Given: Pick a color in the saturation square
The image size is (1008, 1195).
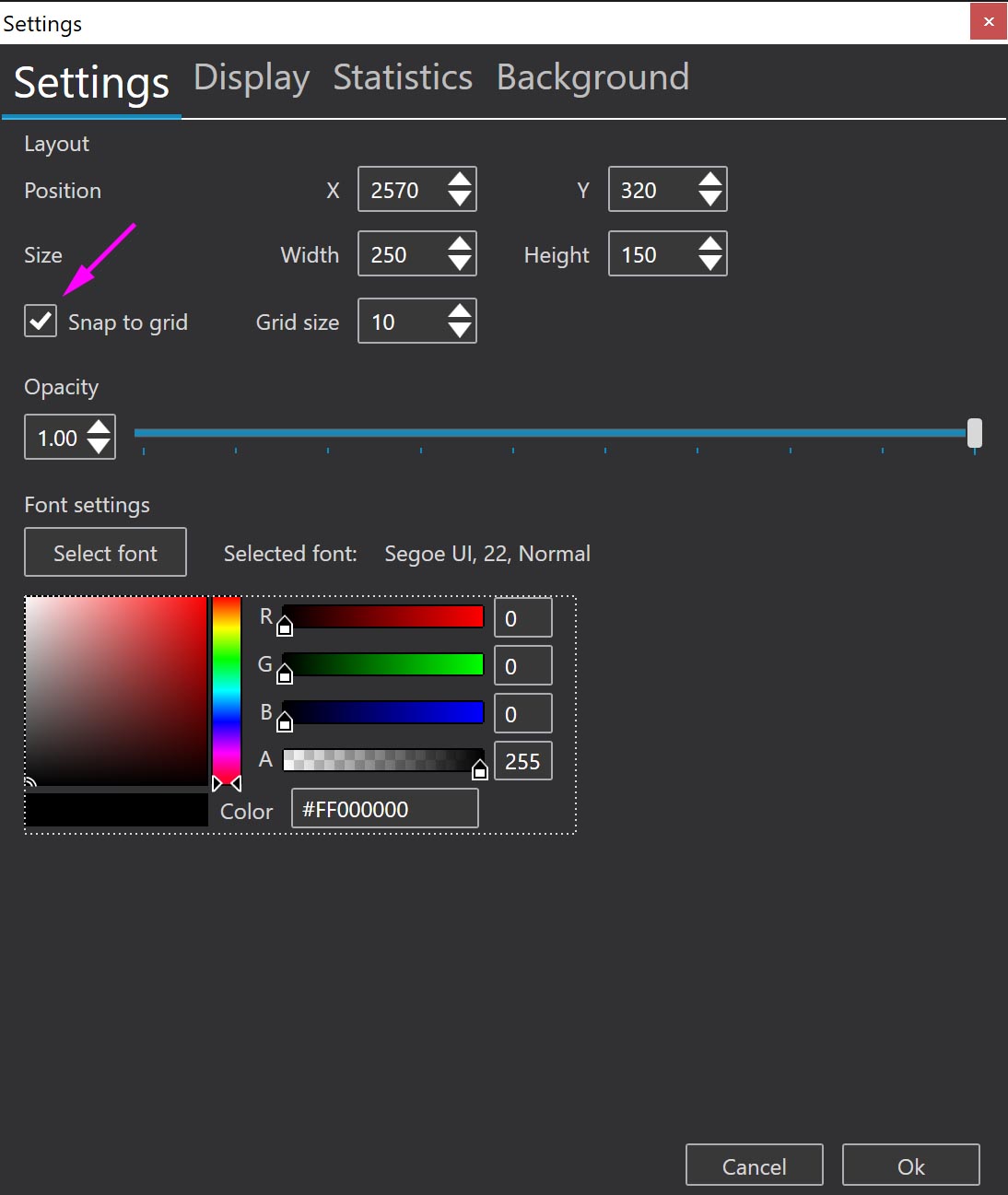Looking at the screenshot, I should pyautogui.click(x=116, y=690).
